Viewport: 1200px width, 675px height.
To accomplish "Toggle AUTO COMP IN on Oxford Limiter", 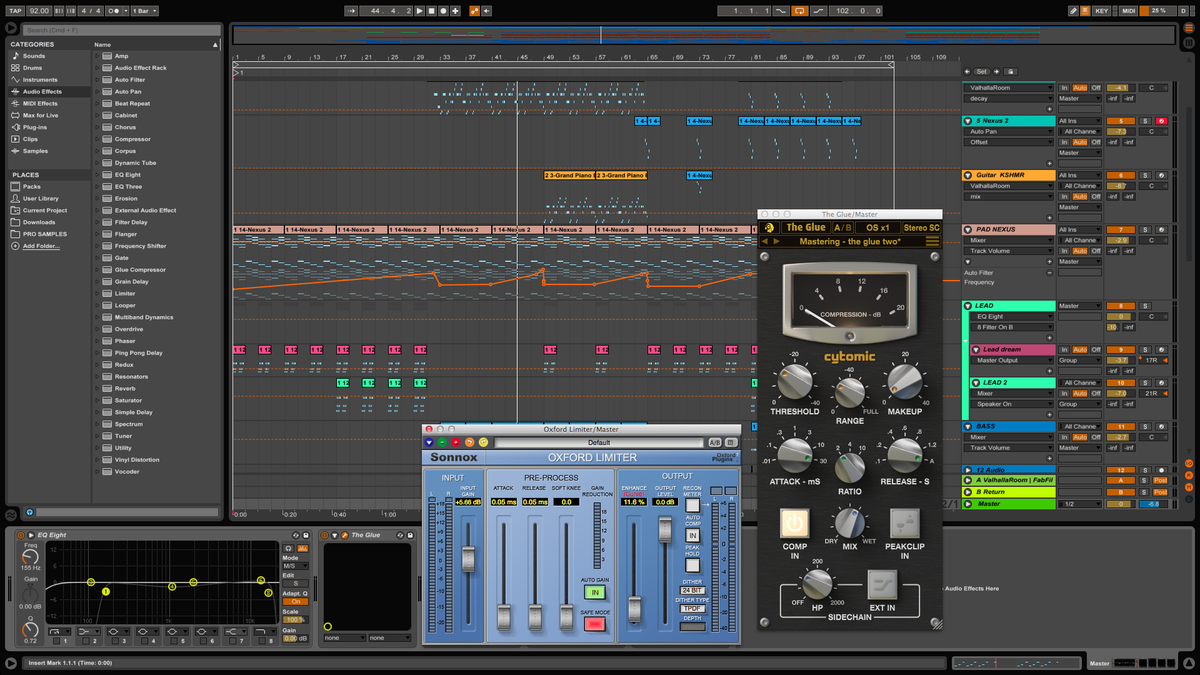I will click(x=692, y=536).
